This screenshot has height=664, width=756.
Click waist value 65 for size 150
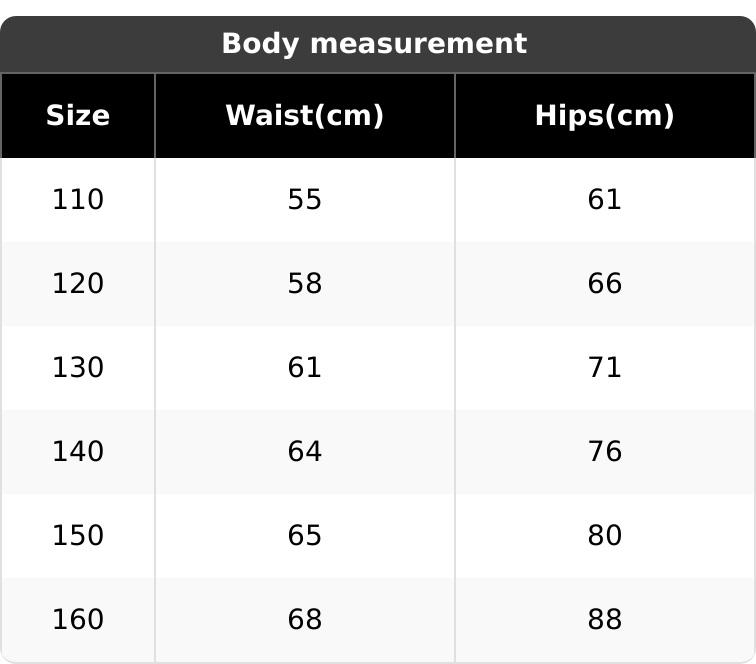click(304, 536)
